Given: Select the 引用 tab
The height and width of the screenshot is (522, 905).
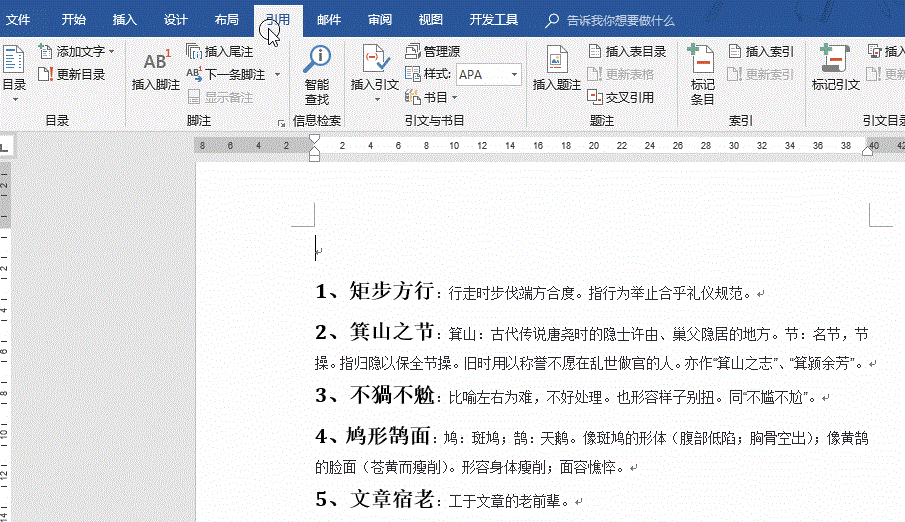Looking at the screenshot, I should pyautogui.click(x=278, y=20).
